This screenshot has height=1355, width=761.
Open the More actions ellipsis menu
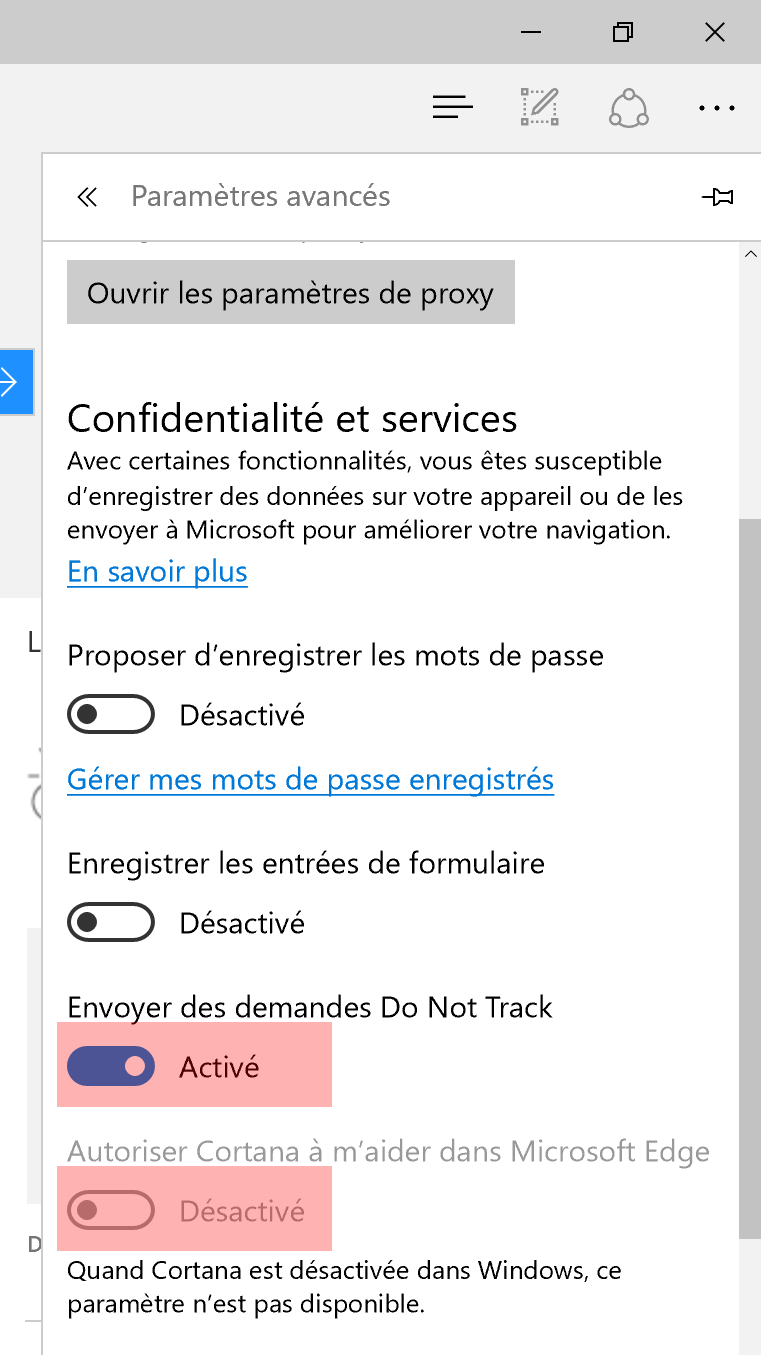point(717,108)
